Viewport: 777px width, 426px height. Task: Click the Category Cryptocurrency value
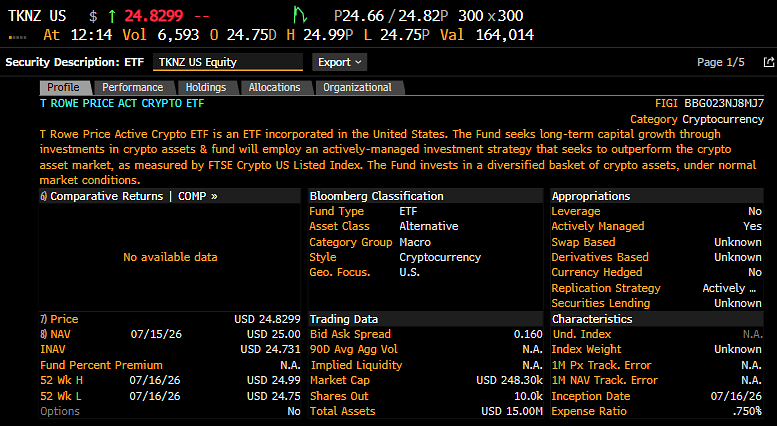coord(723,119)
